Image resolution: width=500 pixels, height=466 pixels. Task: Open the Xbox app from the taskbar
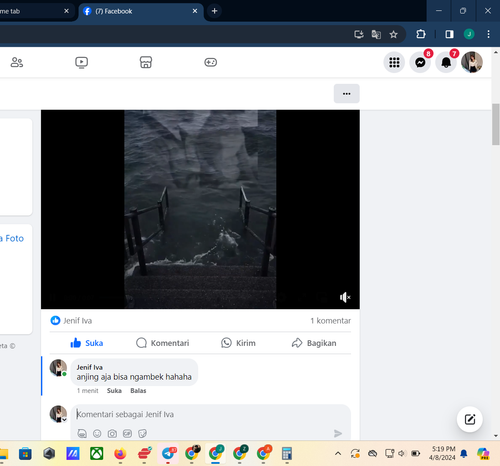pyautogui.click(x=97, y=454)
